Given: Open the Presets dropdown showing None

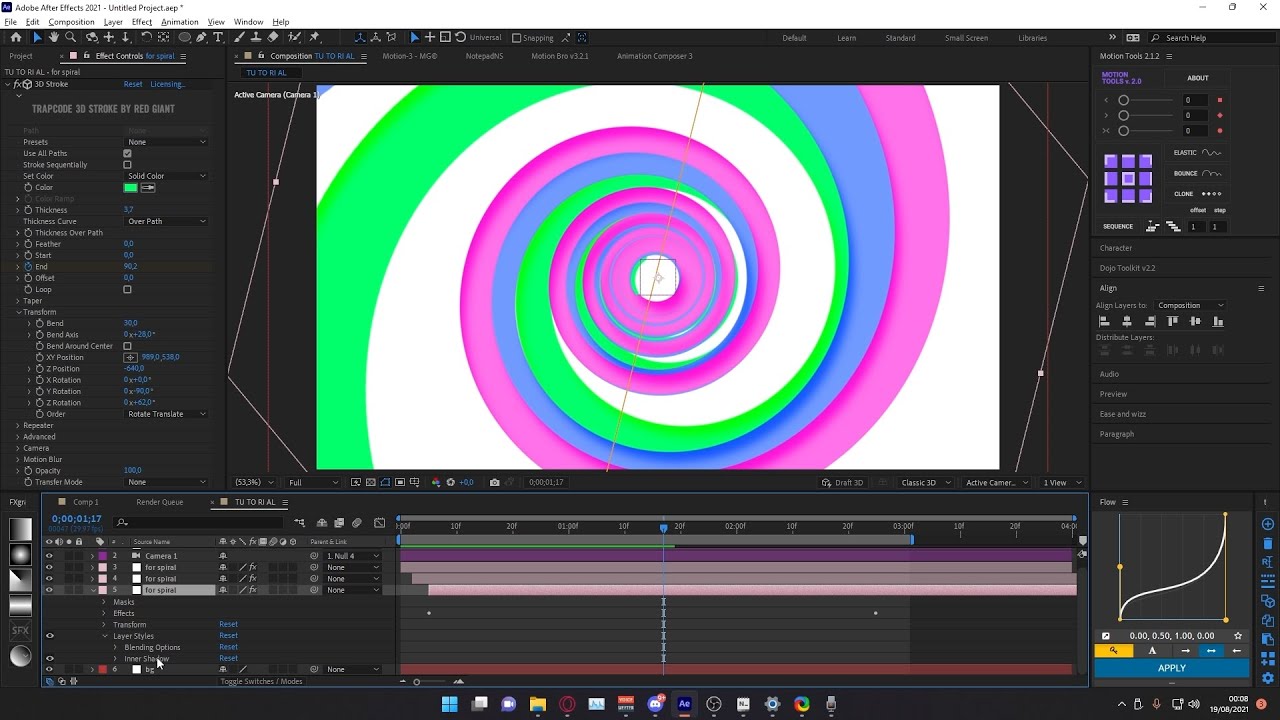Looking at the screenshot, I should tap(166, 142).
